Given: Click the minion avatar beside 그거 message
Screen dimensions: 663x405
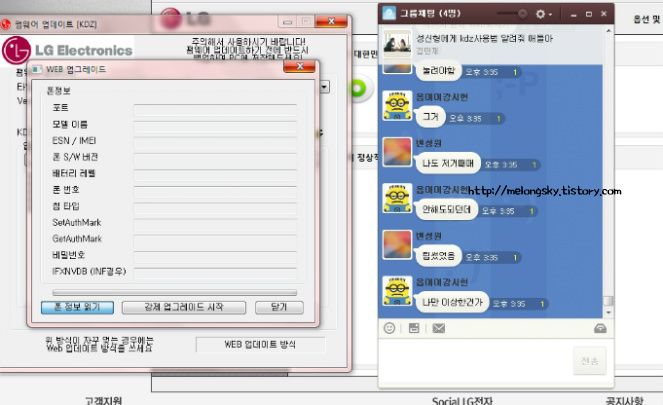Looking at the screenshot, I should coord(397,106).
